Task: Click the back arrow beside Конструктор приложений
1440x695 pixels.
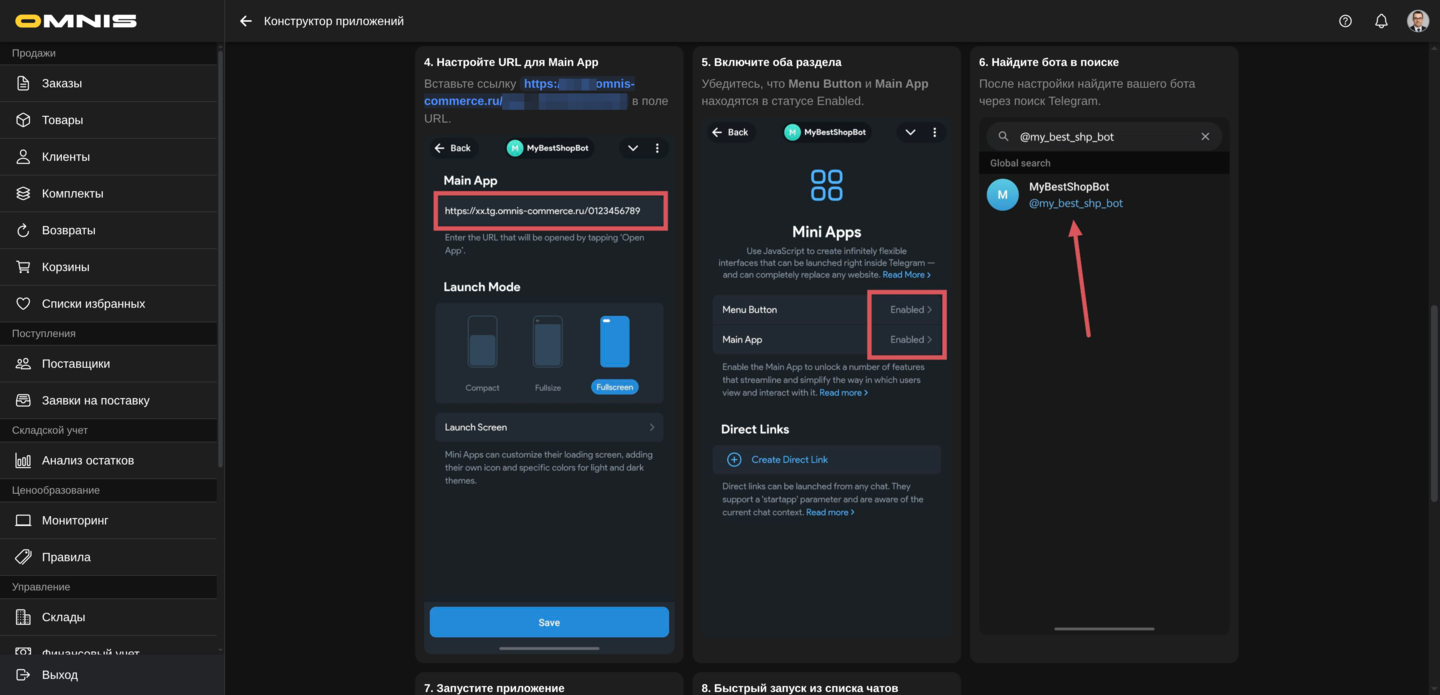Action: [246, 21]
